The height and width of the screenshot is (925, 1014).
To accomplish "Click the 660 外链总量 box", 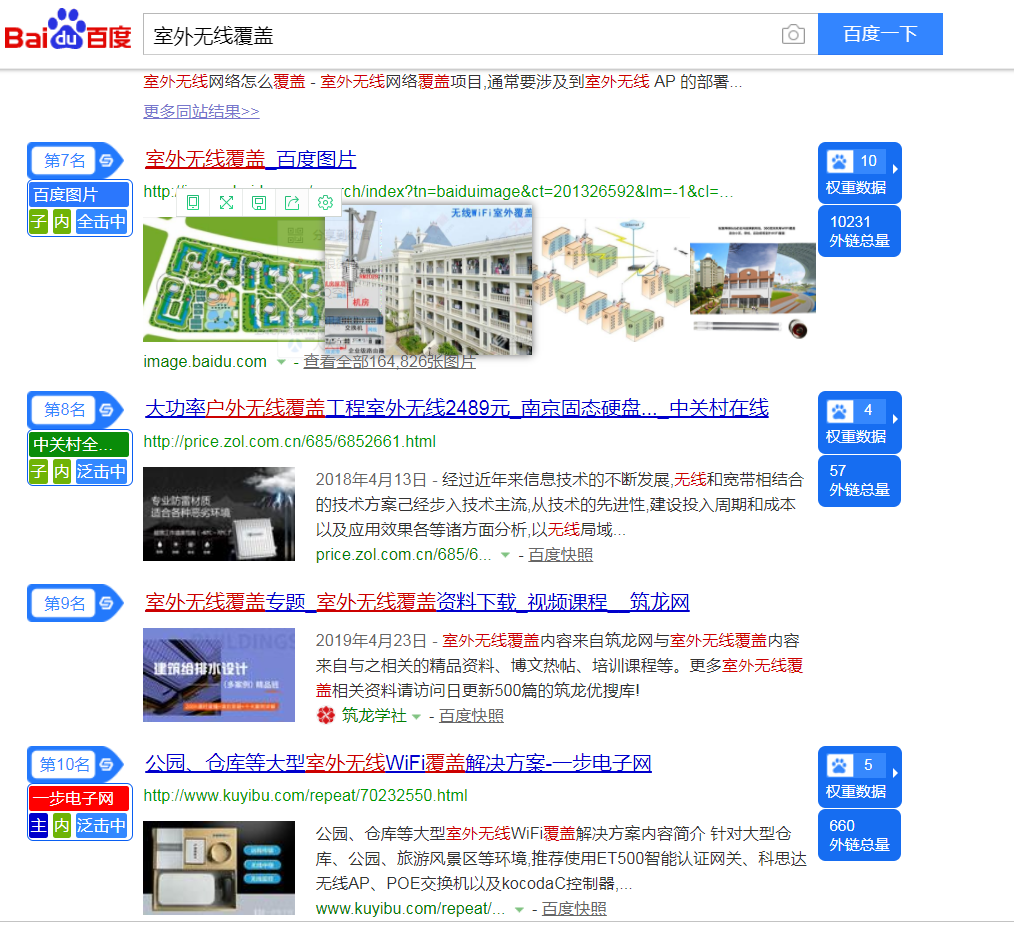I will pyautogui.click(x=859, y=835).
